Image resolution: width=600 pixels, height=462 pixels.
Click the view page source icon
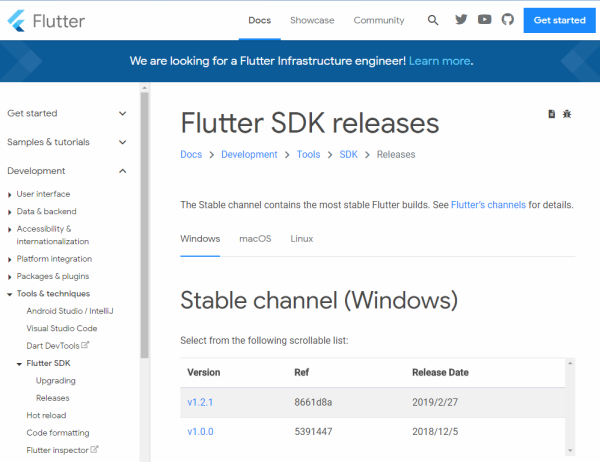tap(551, 114)
